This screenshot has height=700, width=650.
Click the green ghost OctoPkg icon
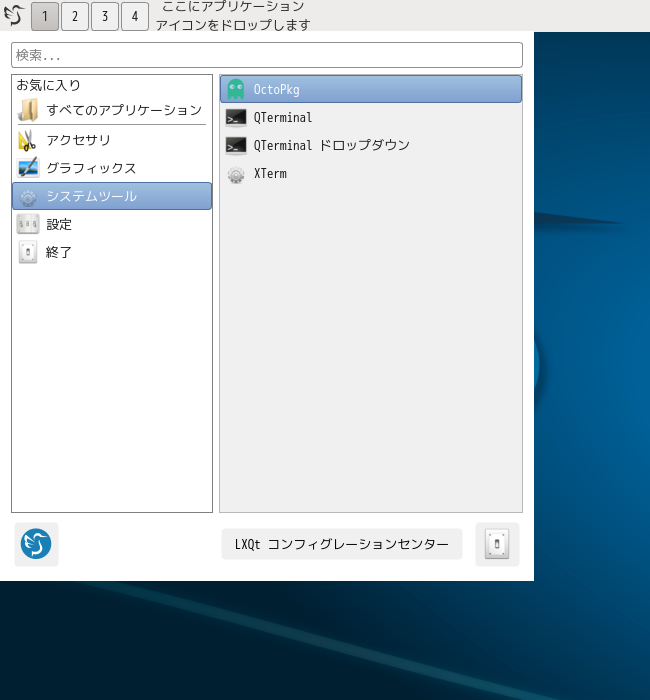click(236, 89)
